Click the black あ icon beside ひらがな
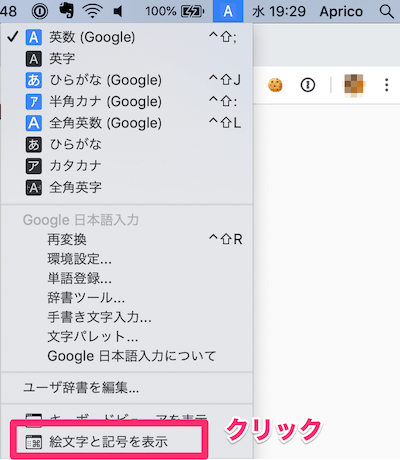 coord(34,145)
